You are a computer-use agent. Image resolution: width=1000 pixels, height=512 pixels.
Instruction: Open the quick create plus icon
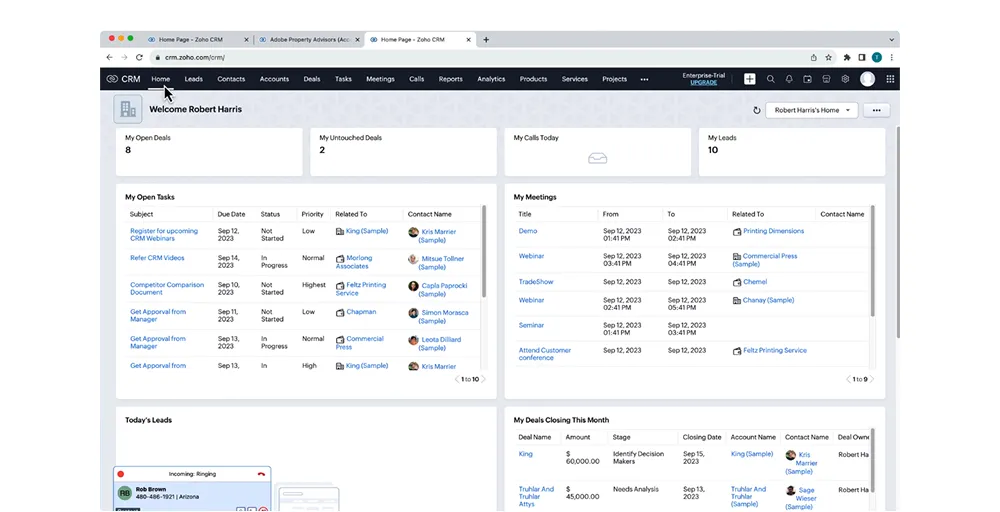pos(749,79)
